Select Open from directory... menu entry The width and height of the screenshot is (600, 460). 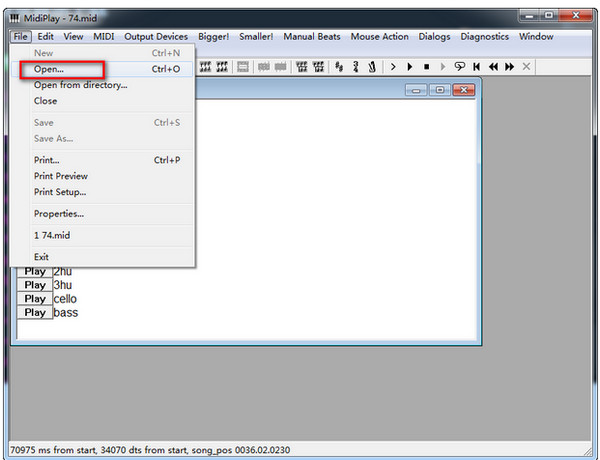pyautogui.click(x=80, y=85)
